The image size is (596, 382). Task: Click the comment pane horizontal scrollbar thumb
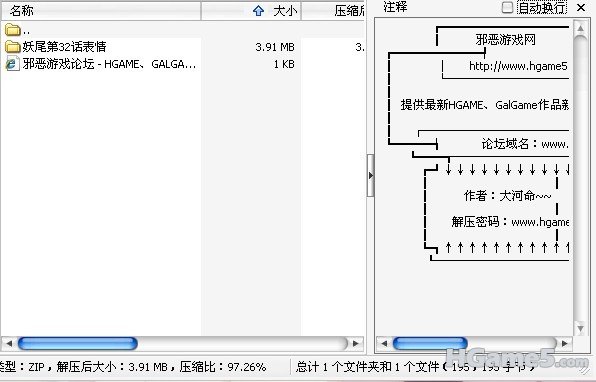(430, 343)
